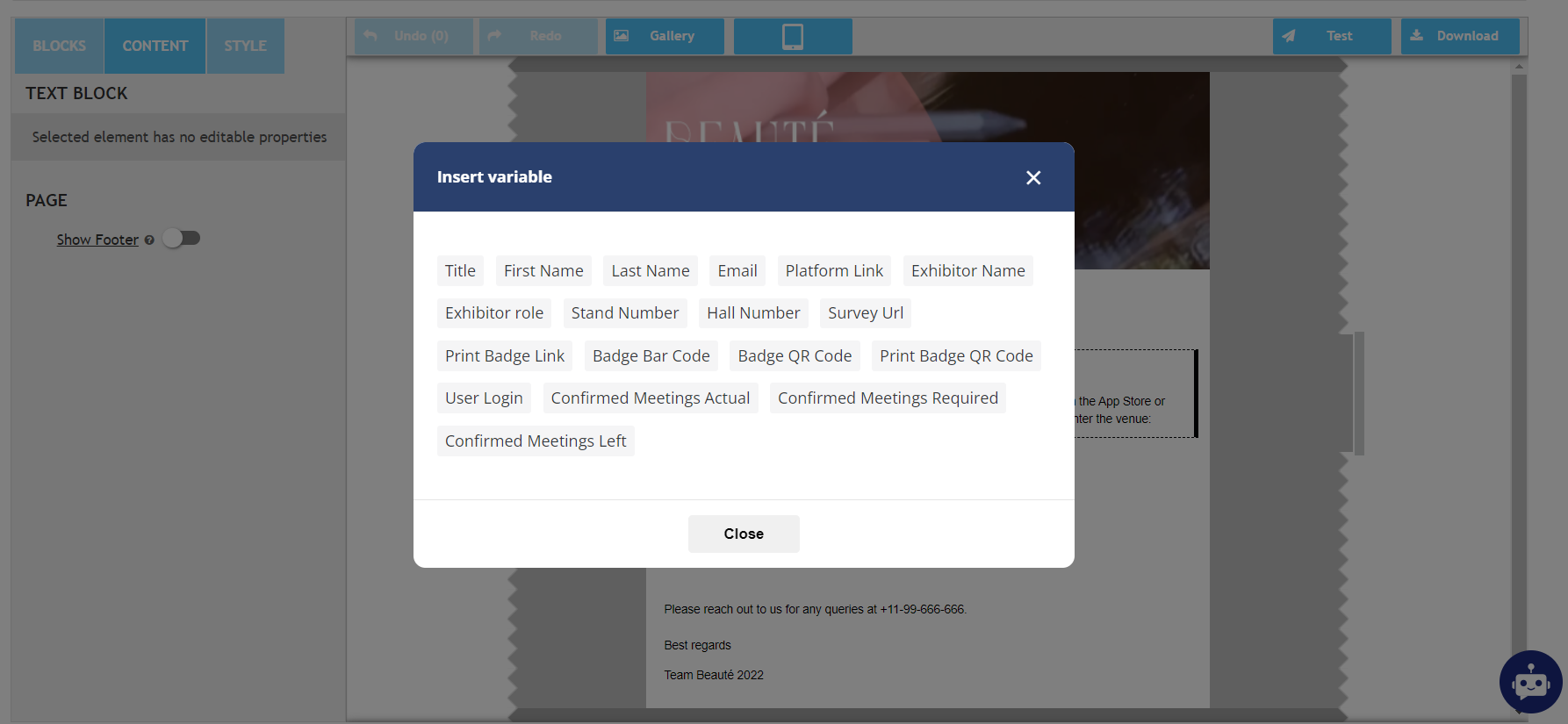Click the mobile preview device icon
This screenshot has height=724, width=1568.
(793, 36)
